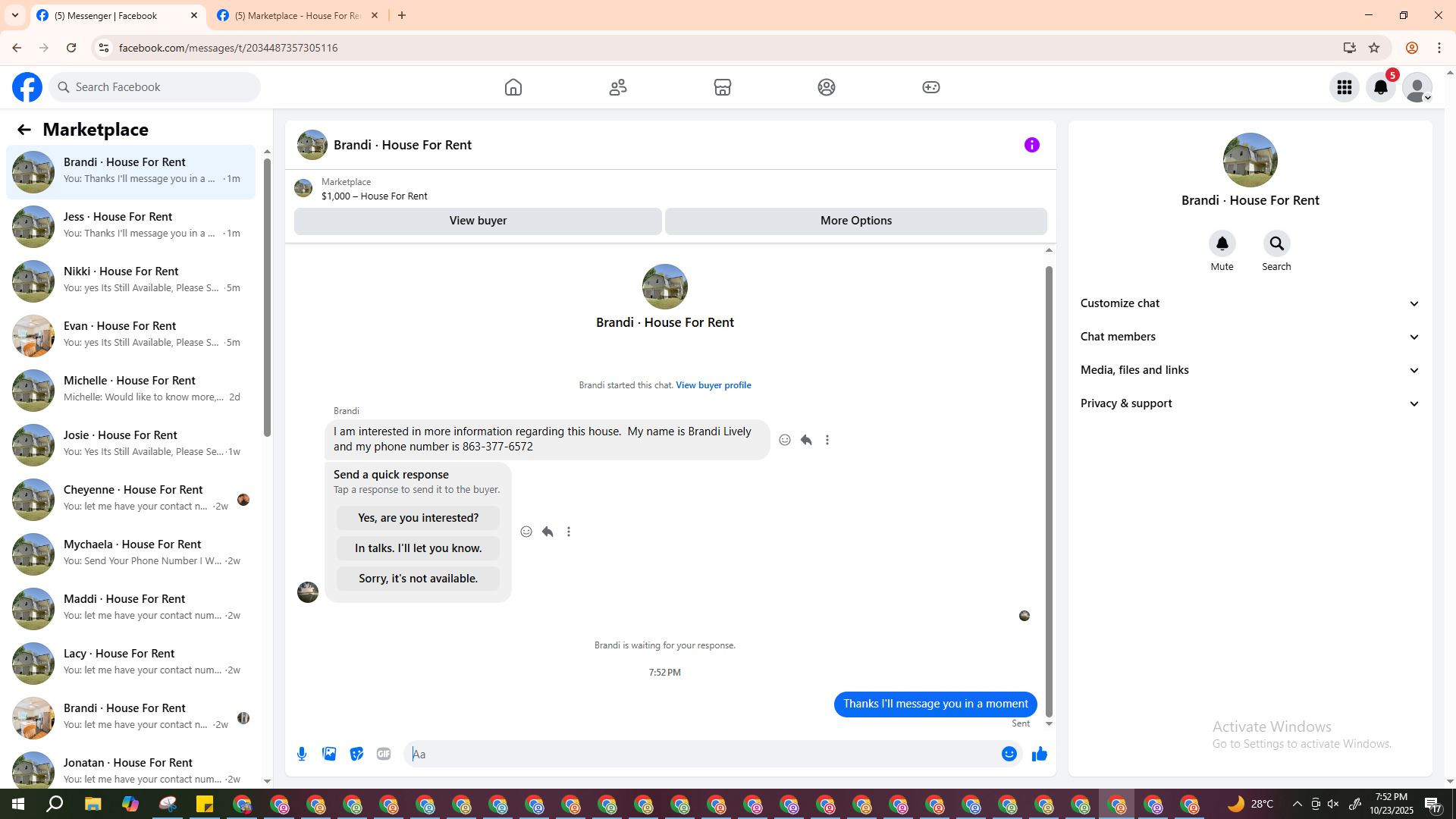Open the emoji picker in message box
The height and width of the screenshot is (819, 1456).
click(x=1009, y=754)
